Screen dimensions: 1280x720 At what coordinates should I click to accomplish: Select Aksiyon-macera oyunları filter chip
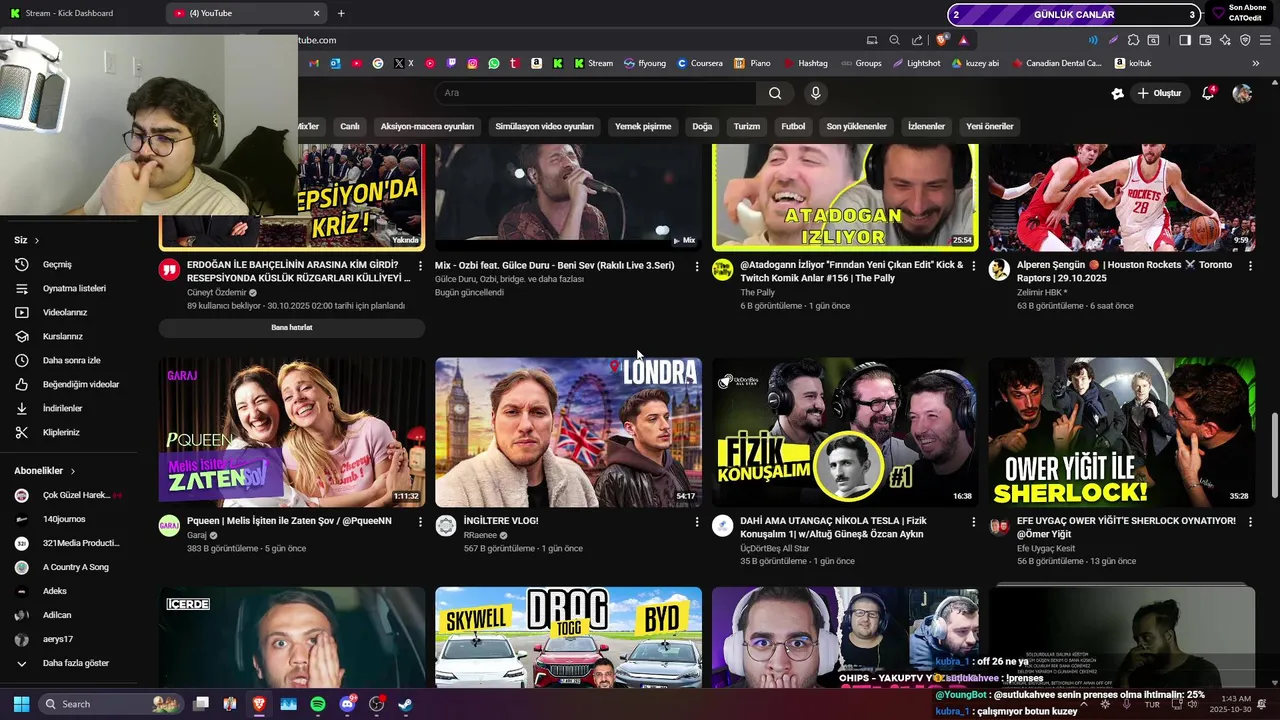[427, 127]
